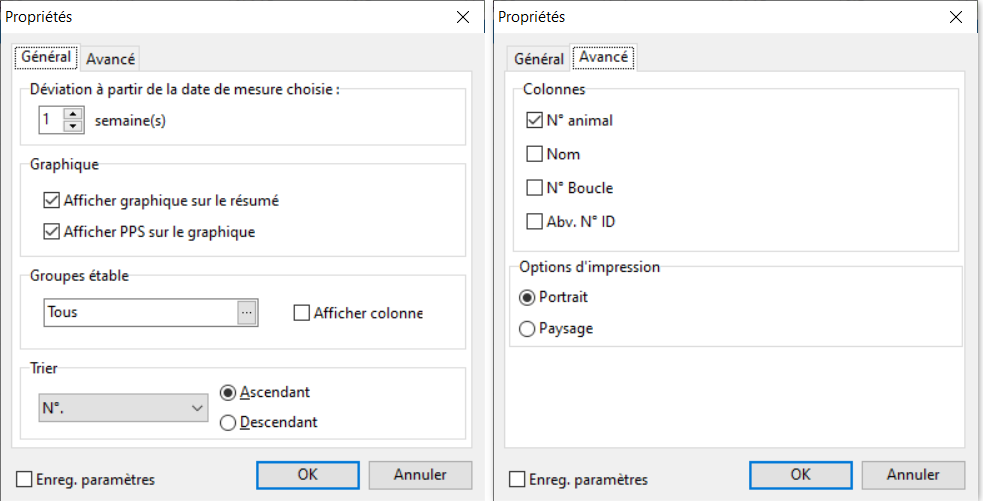The image size is (983, 501).
Task: Click the spinner up arrow for weeks
Action: [73, 114]
